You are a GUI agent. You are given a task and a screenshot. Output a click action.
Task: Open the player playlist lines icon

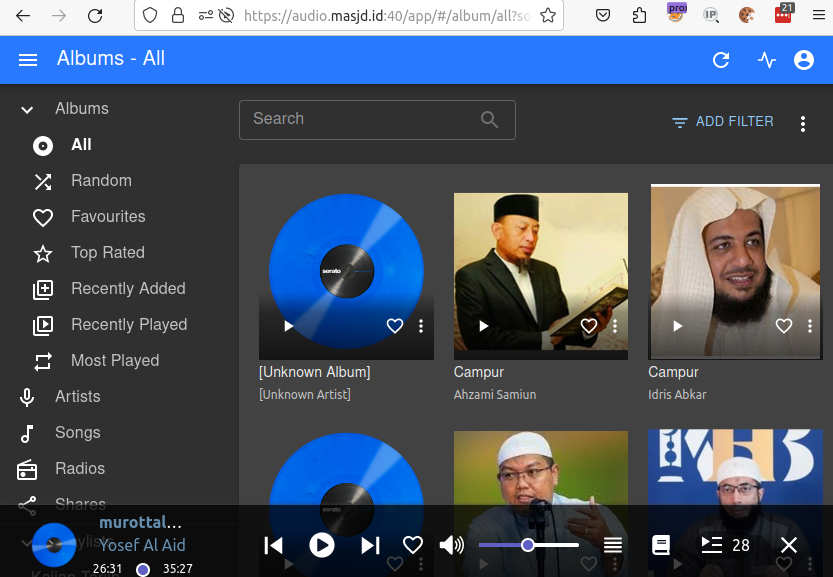[613, 545]
